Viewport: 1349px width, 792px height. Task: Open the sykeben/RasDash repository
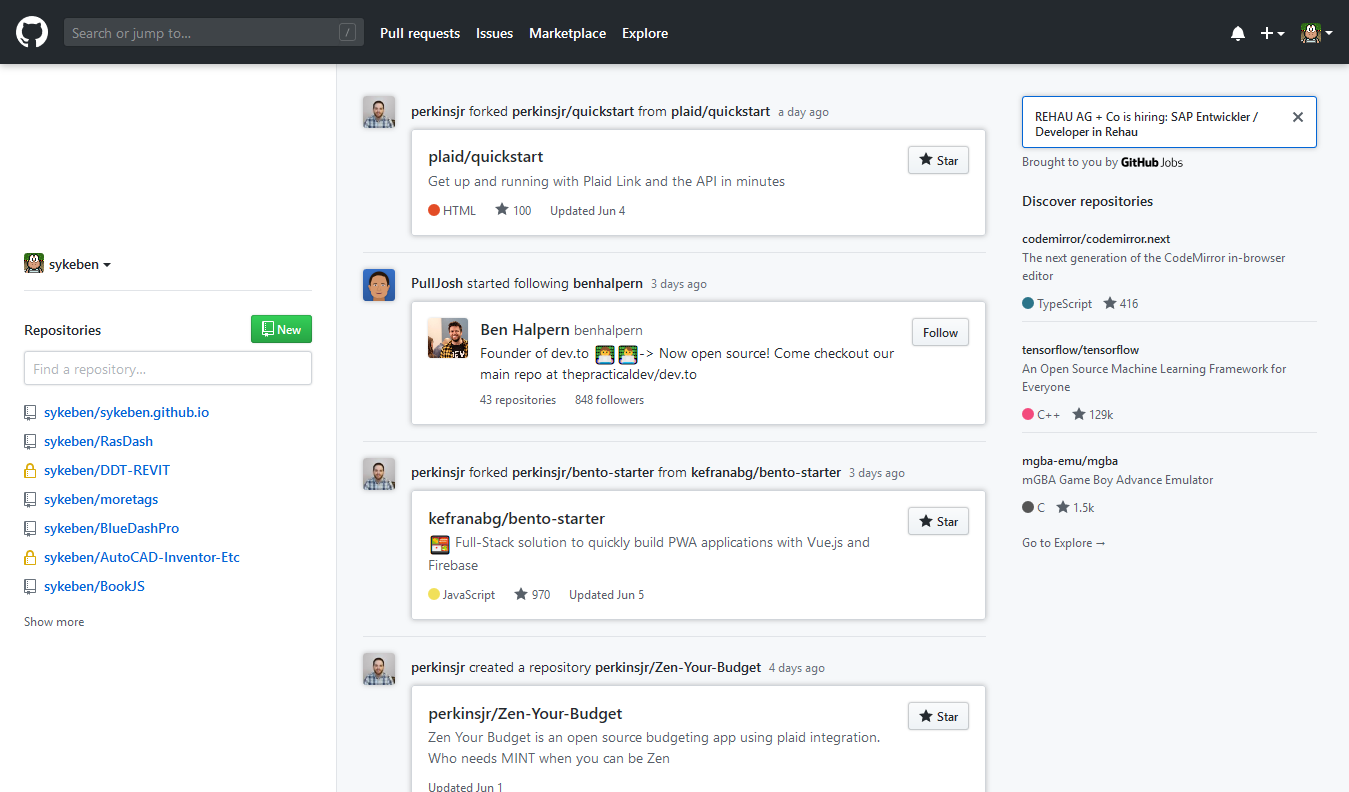(x=98, y=441)
